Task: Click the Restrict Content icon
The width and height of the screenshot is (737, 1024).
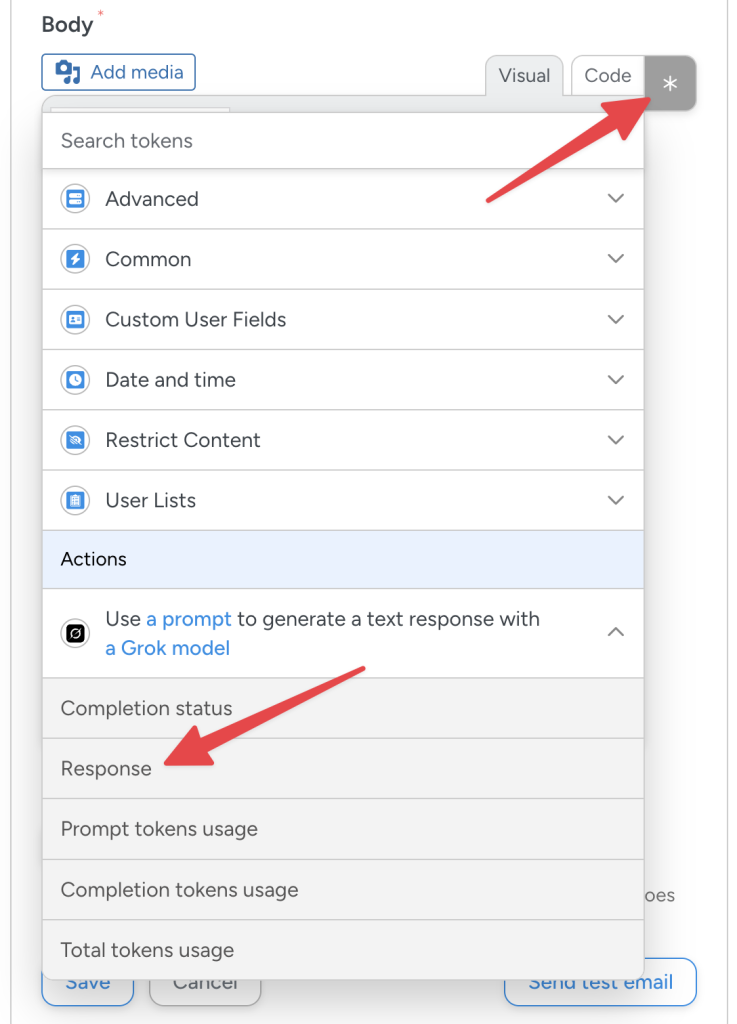Action: coord(74,440)
